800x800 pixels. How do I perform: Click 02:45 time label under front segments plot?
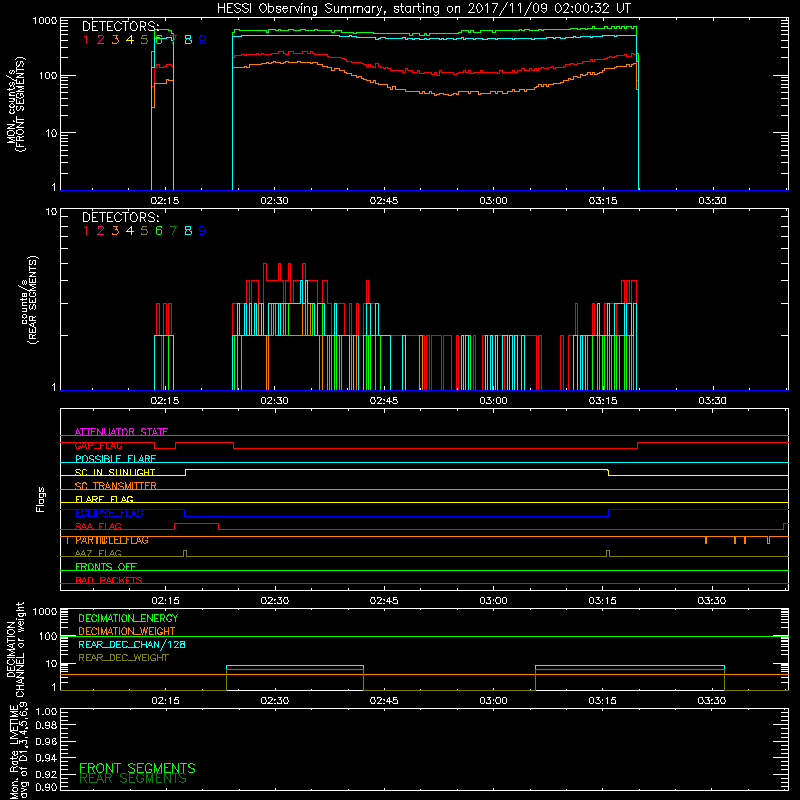coord(384,201)
